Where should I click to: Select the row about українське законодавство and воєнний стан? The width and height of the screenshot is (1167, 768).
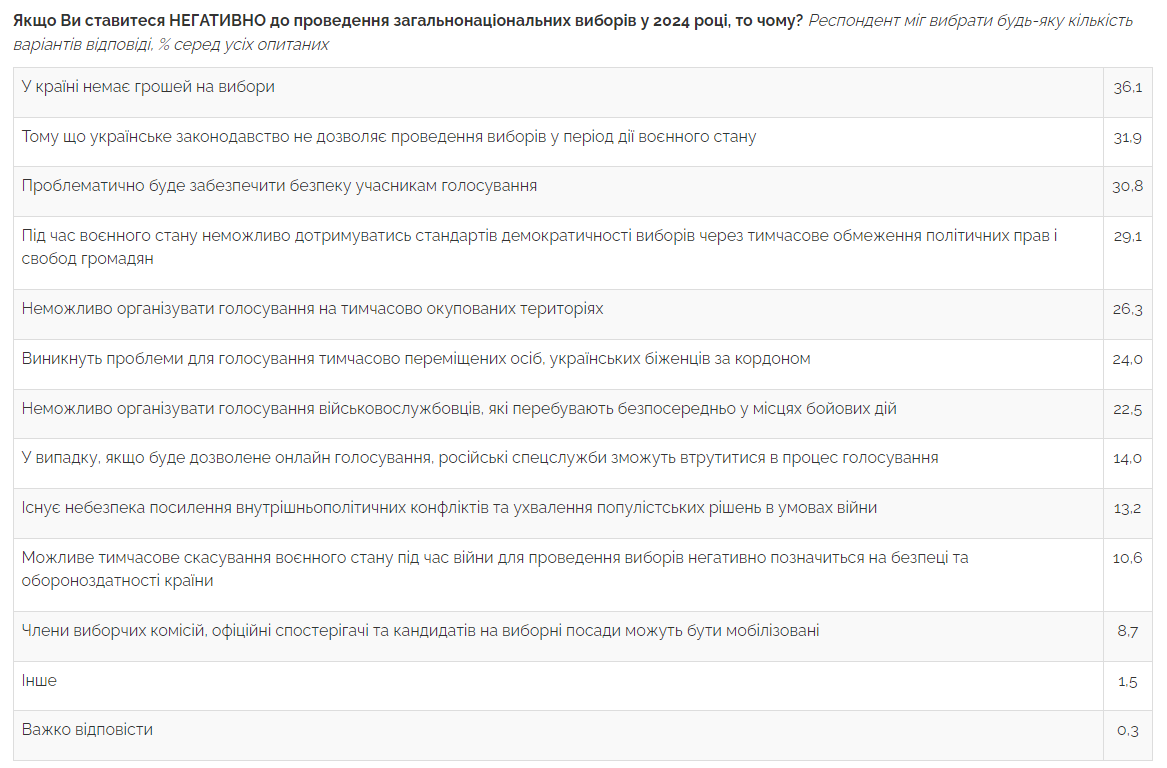(389, 137)
